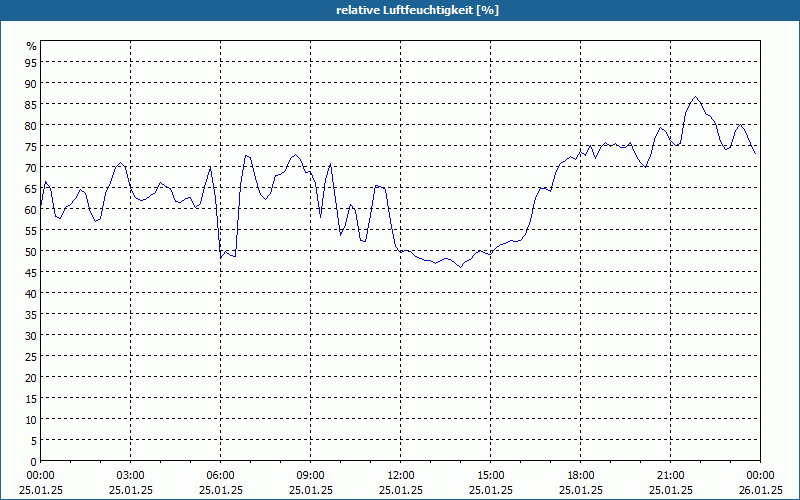Click the 06:00 time axis label
The width and height of the screenshot is (800, 500).
(x=220, y=476)
